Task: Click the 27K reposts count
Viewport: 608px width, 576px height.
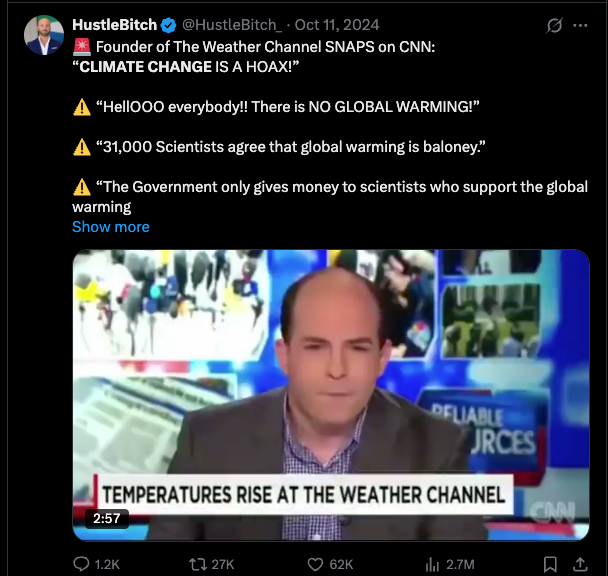Action: pyautogui.click(x=223, y=564)
